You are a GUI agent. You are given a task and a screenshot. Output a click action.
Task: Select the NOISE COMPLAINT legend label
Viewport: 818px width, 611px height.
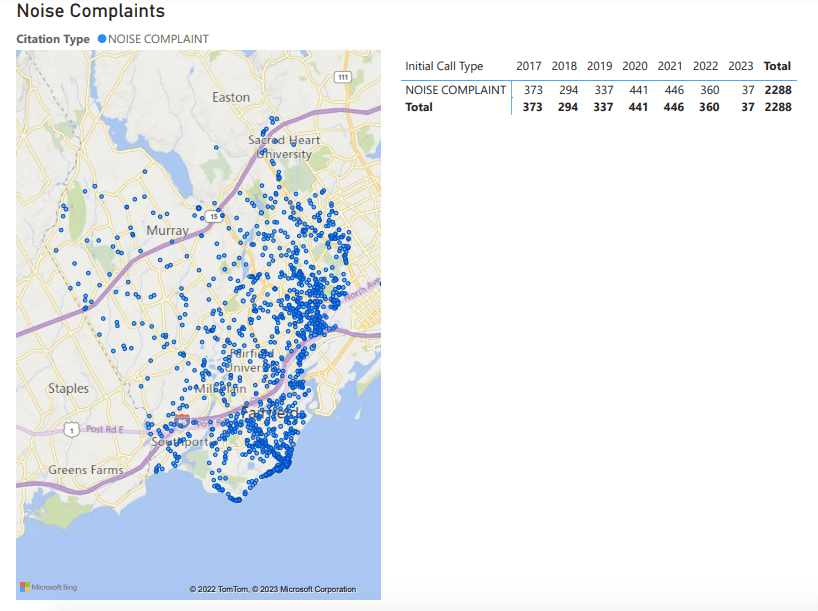click(x=159, y=39)
